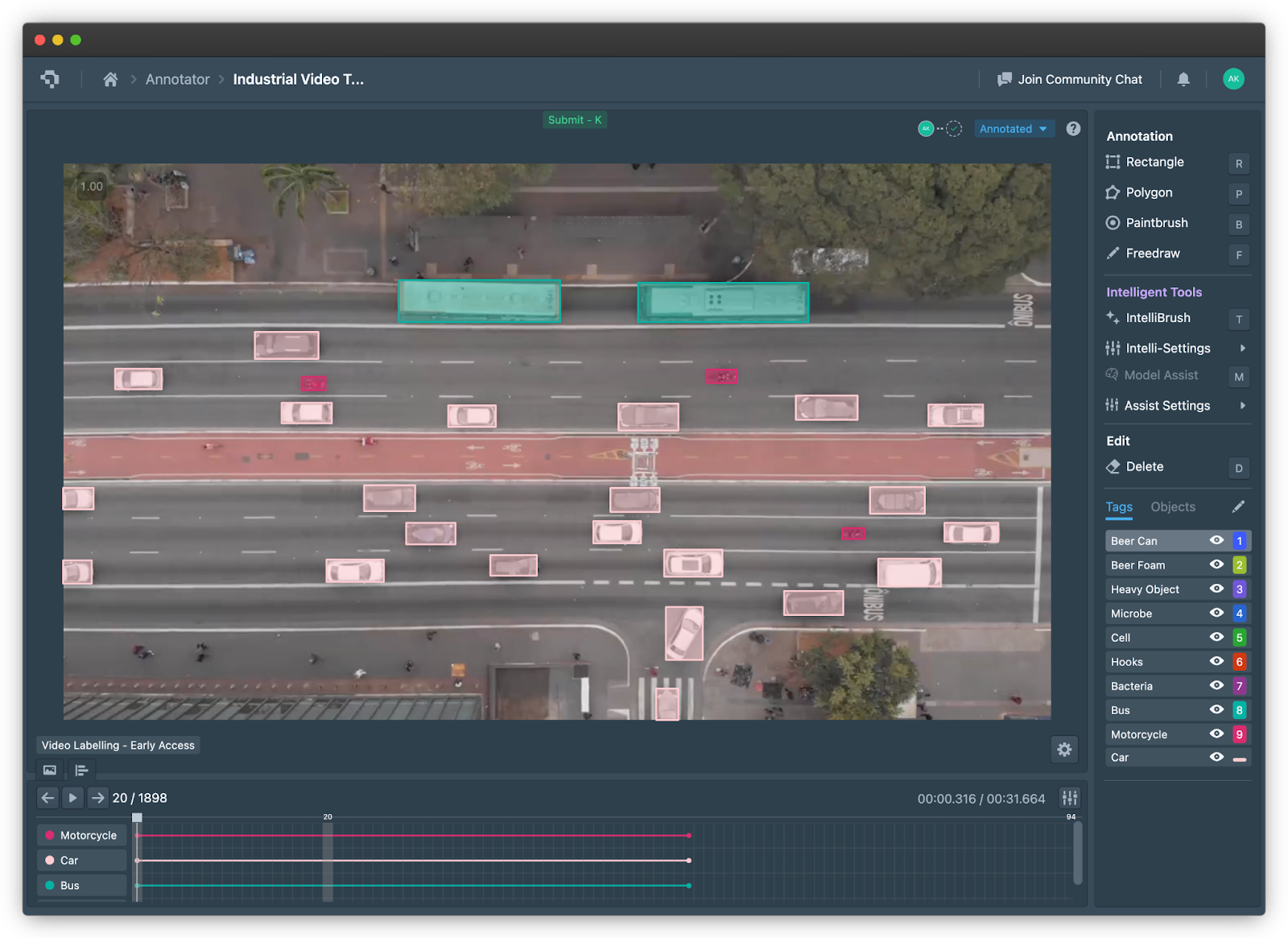
Task: Hide the Beer Can tag
Action: 1216,540
